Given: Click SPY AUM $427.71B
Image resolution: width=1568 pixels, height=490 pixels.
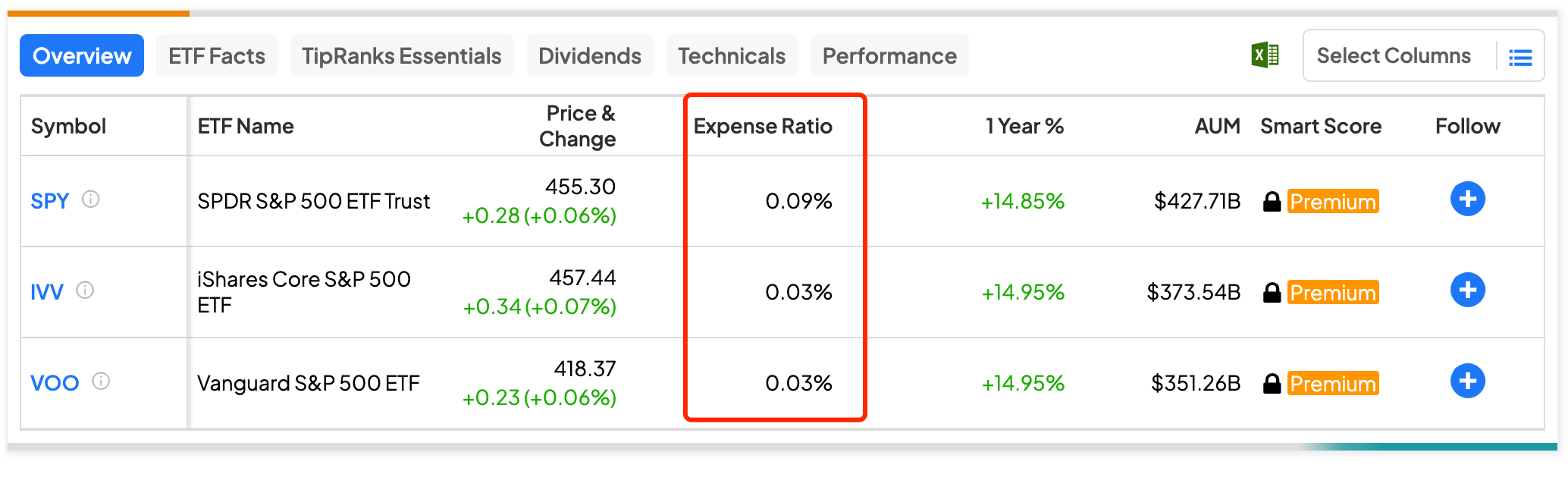Looking at the screenshot, I should pos(1197,201).
